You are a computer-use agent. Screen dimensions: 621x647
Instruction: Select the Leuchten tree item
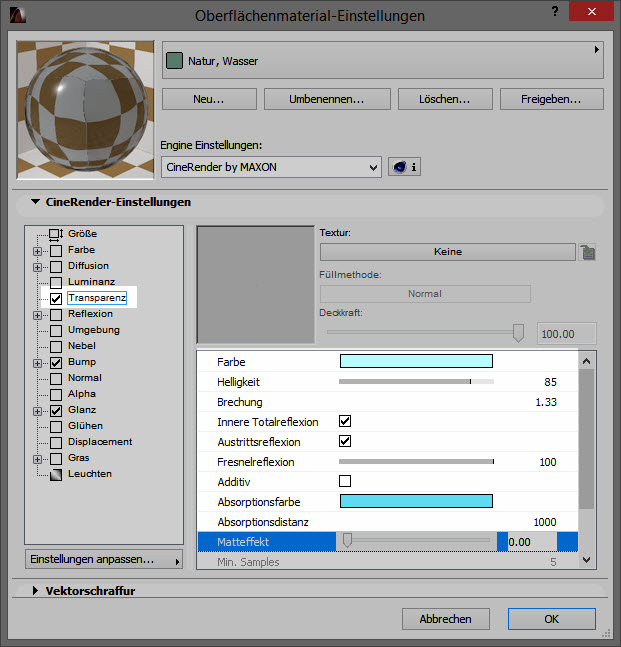tap(90, 474)
